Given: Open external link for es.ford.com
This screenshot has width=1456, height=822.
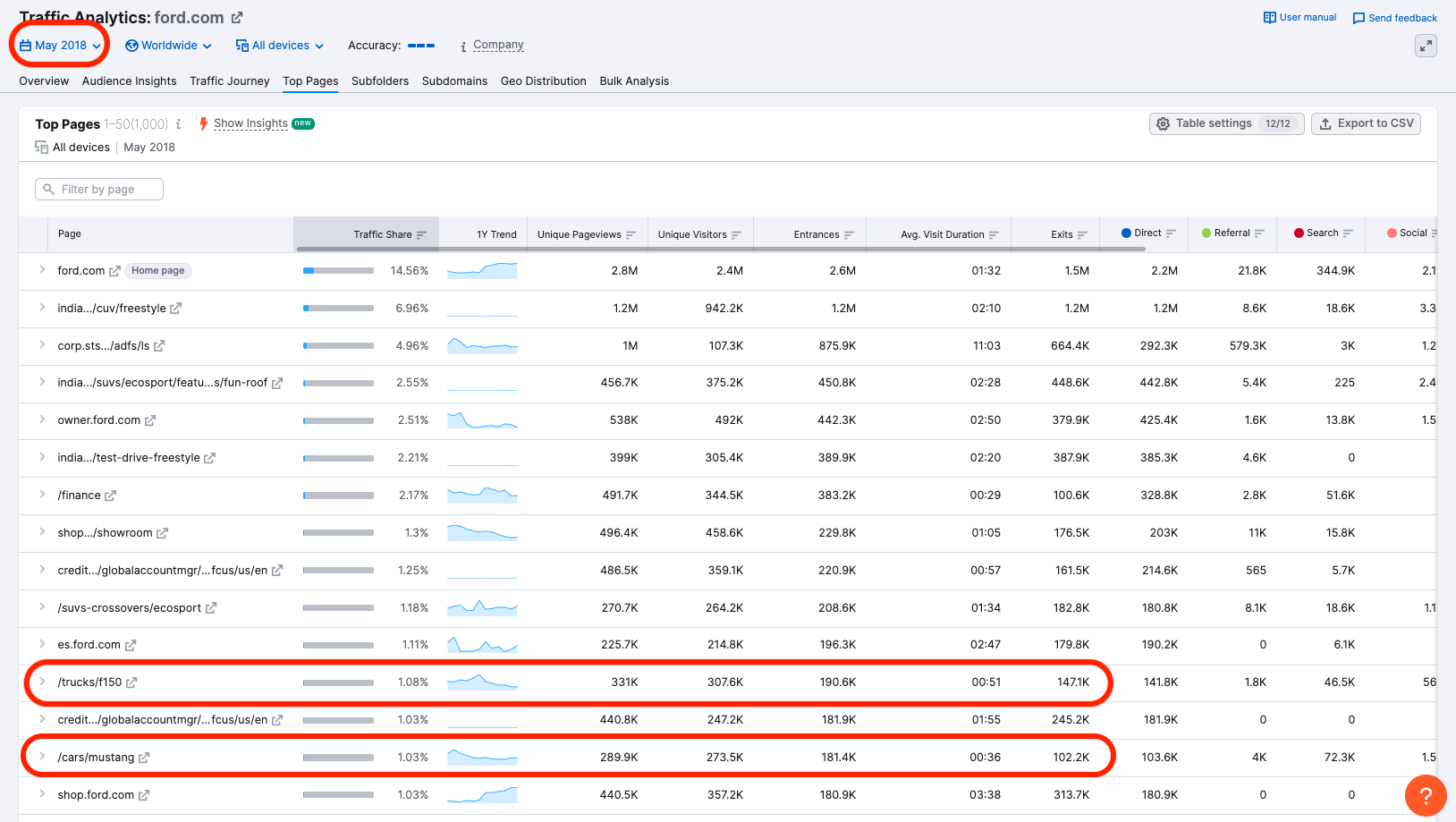Looking at the screenshot, I should click(131, 645).
